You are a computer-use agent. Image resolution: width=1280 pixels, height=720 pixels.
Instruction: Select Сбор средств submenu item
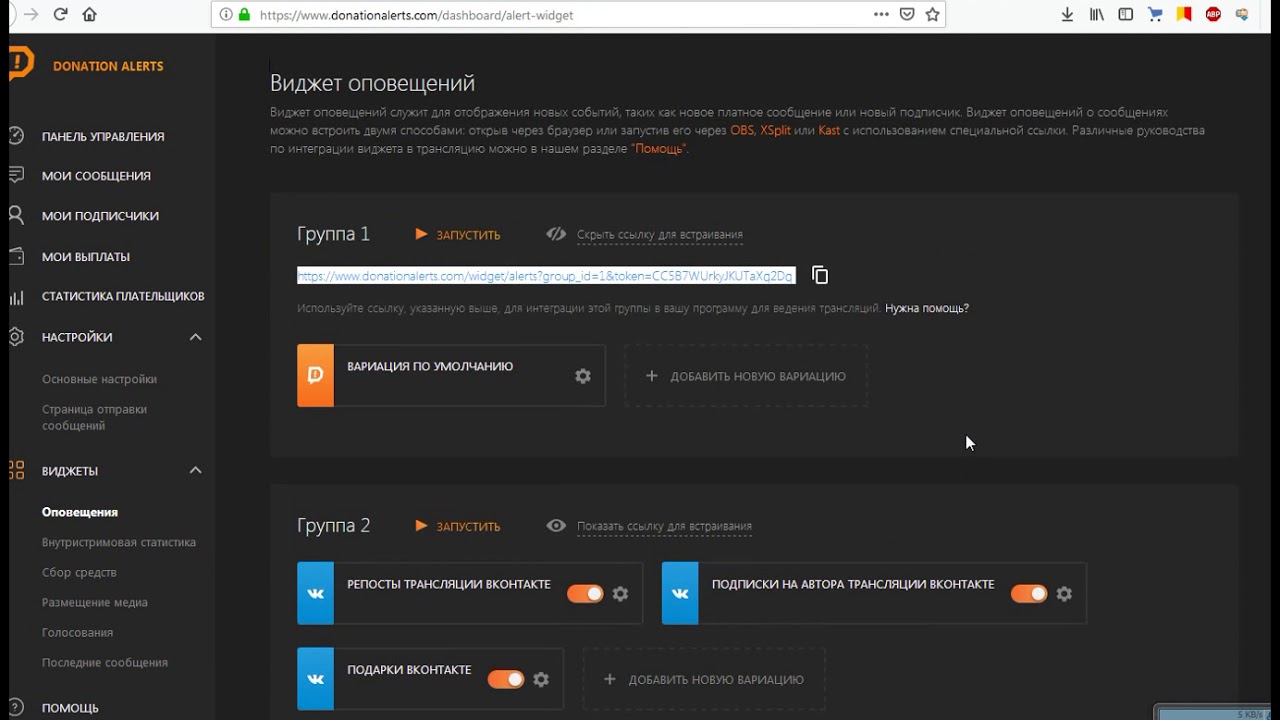(x=79, y=572)
